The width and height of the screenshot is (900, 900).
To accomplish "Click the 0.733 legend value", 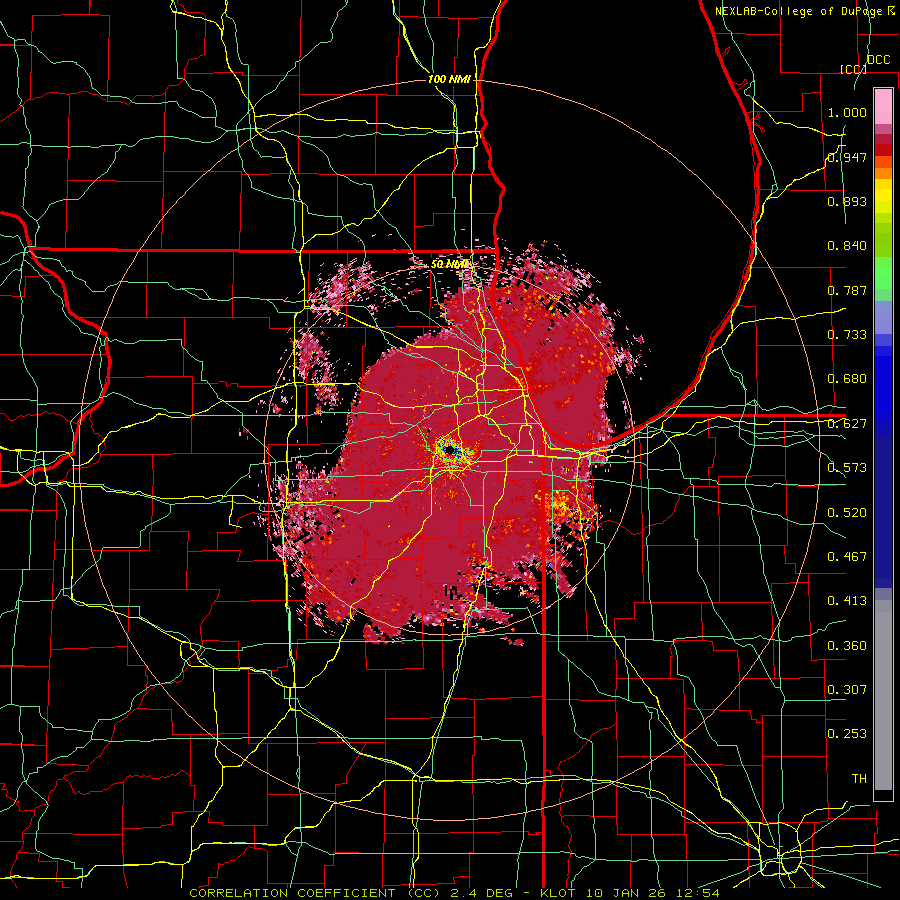I will pyautogui.click(x=847, y=335).
